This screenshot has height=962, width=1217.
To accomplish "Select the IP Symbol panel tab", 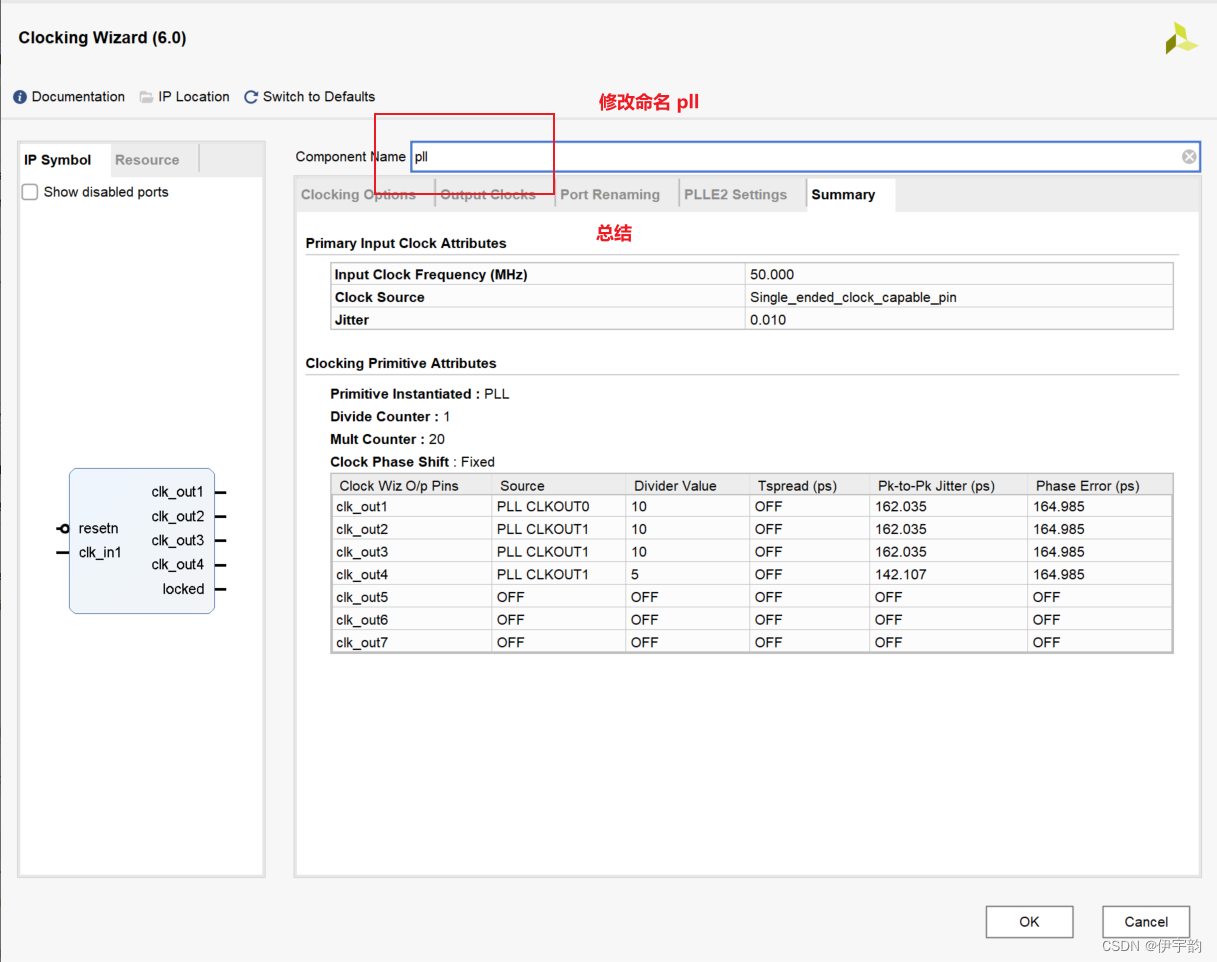I will [58, 160].
